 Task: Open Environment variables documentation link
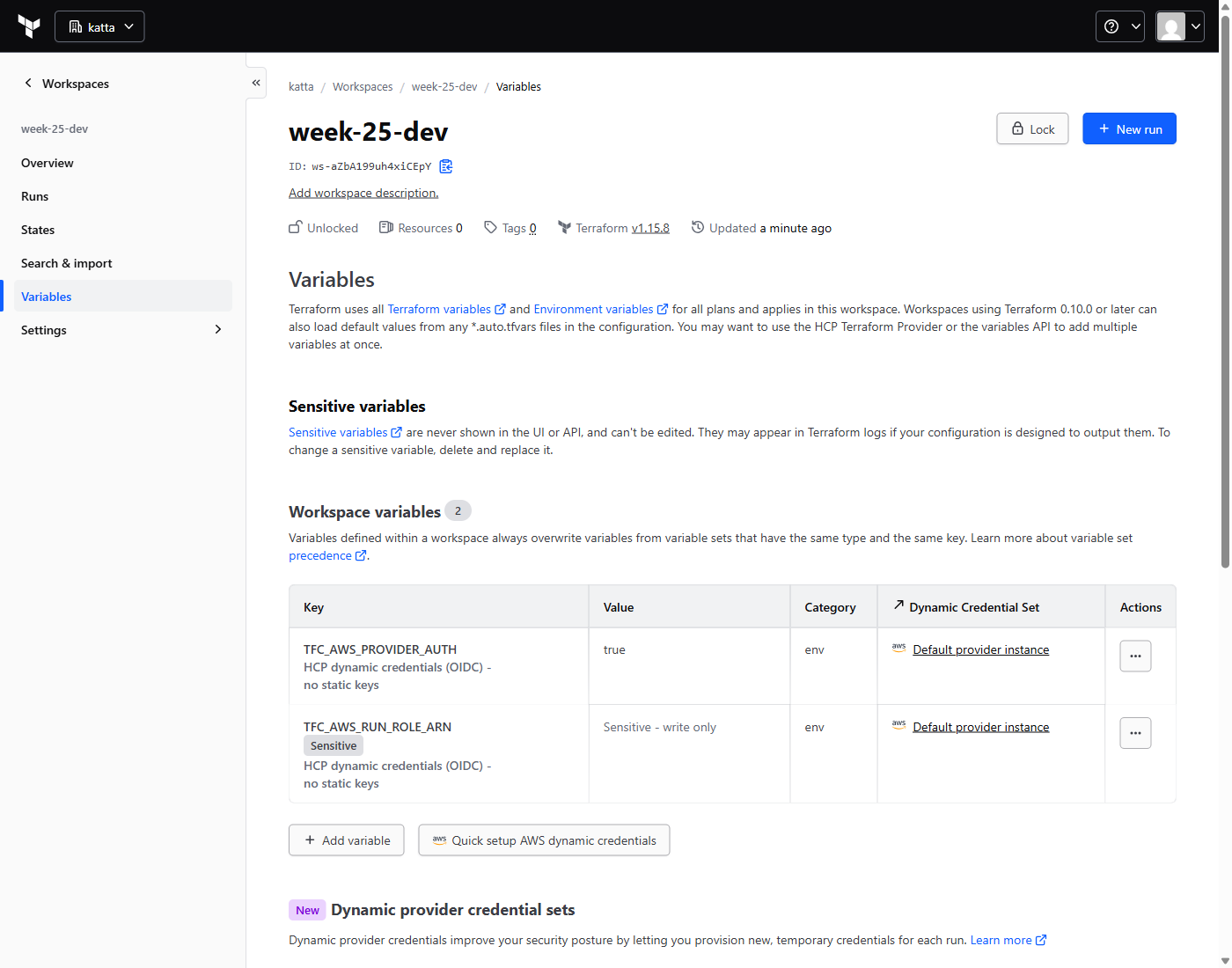601,309
